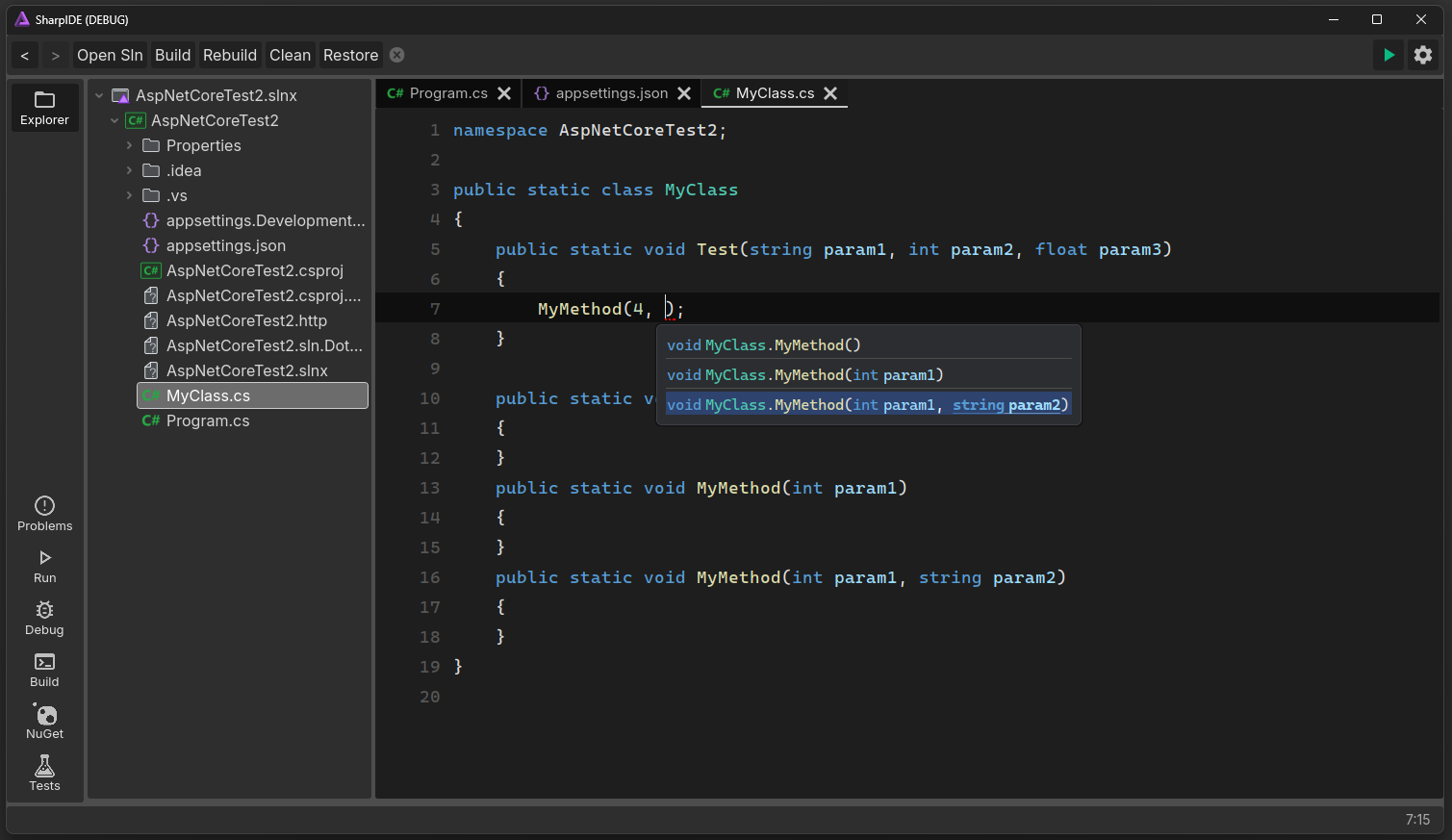Open the NuGet package manager panel

point(44,722)
